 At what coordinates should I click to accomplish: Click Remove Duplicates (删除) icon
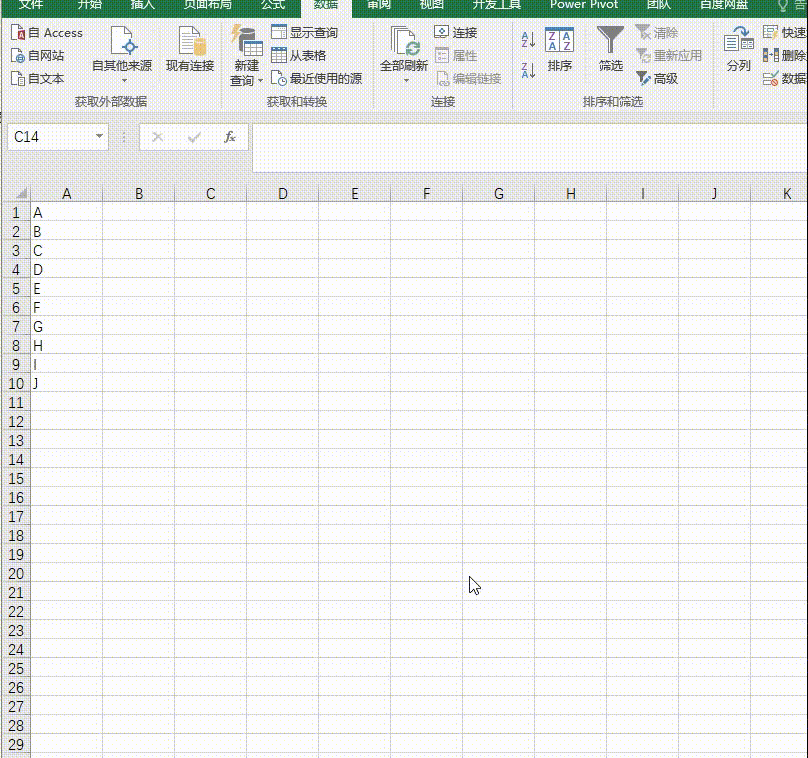coord(770,55)
